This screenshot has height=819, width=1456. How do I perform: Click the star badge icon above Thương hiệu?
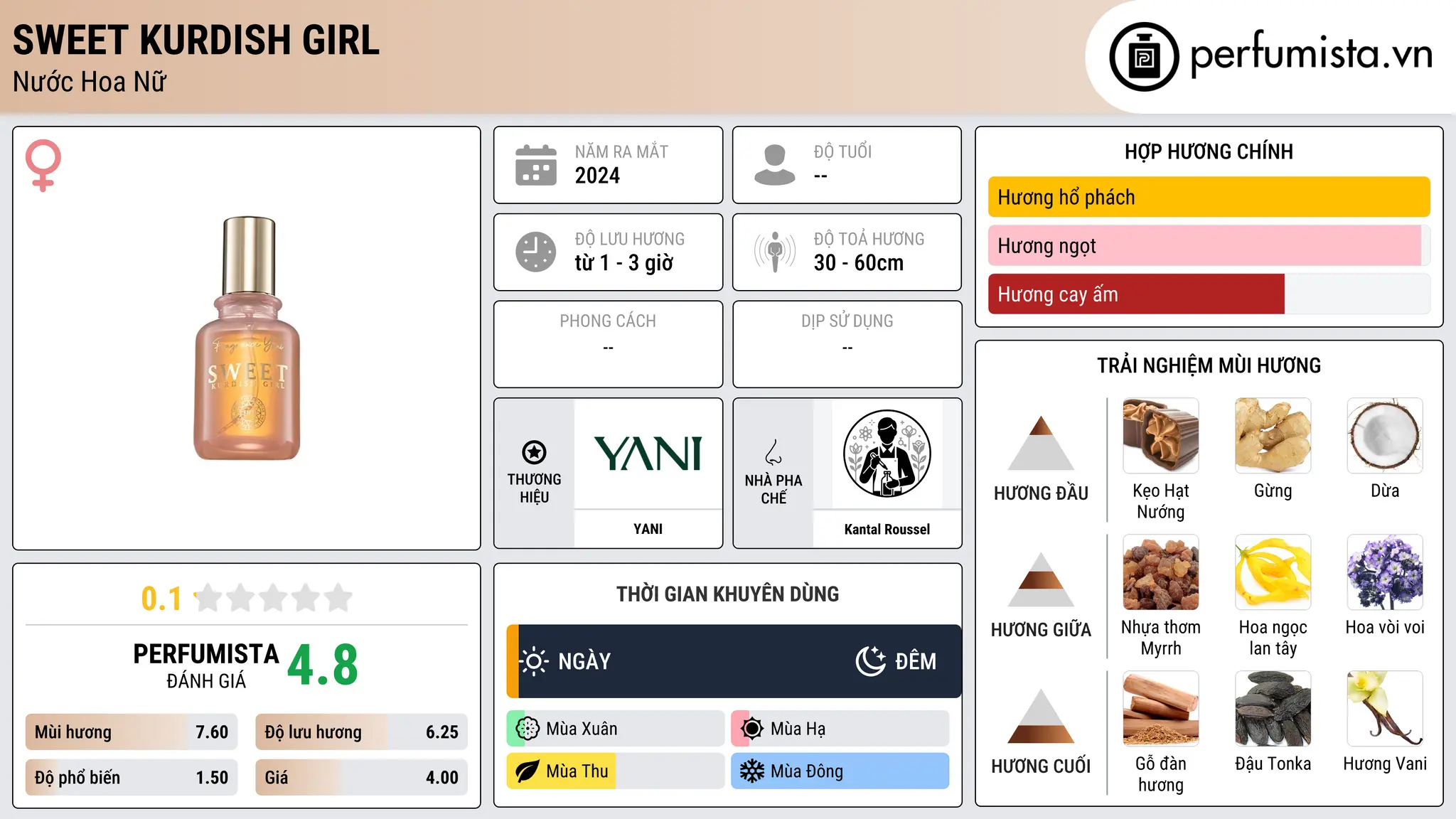click(534, 452)
